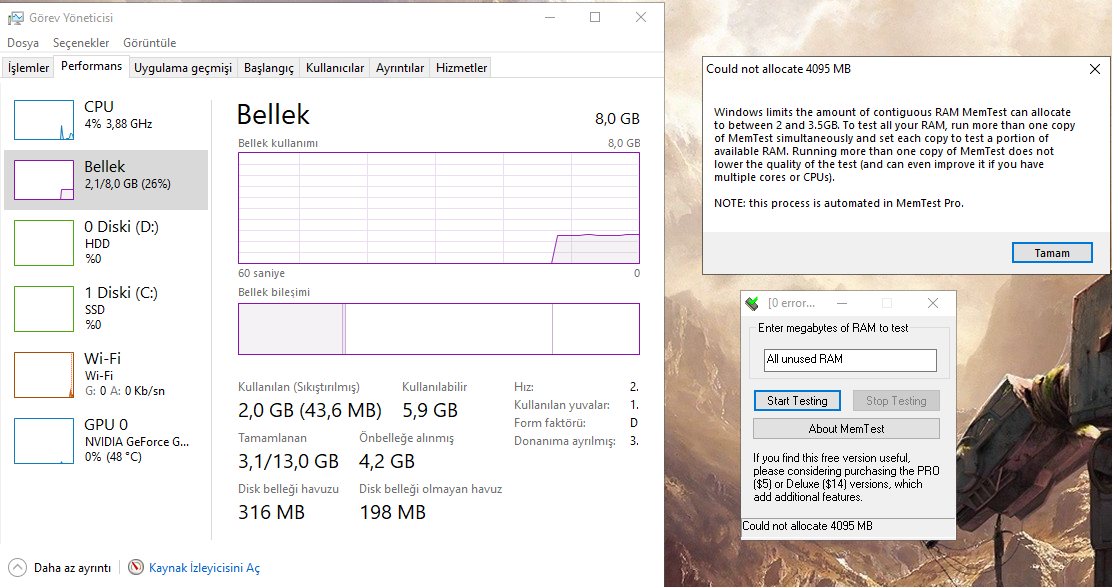Image resolution: width=1112 pixels, height=587 pixels.
Task: Click the Tamam button in error dialog
Action: [1052, 253]
